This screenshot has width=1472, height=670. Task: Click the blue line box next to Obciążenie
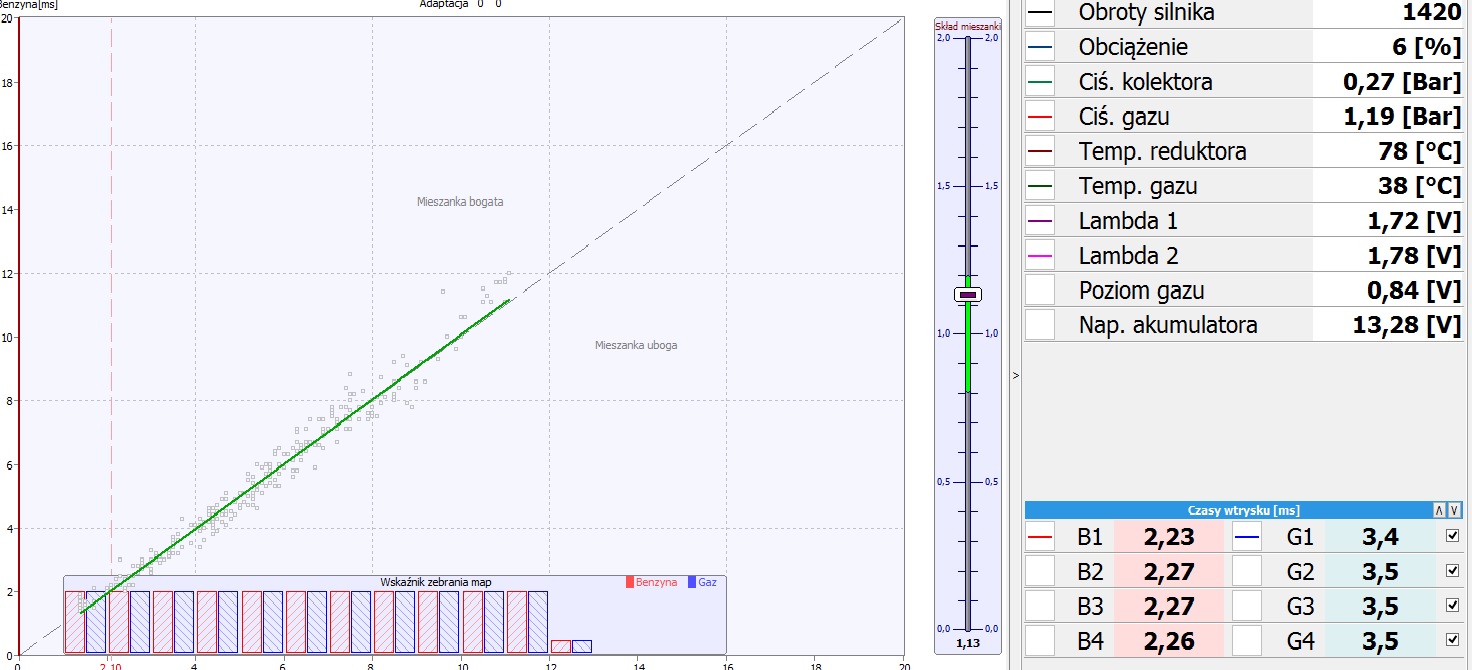point(1040,47)
